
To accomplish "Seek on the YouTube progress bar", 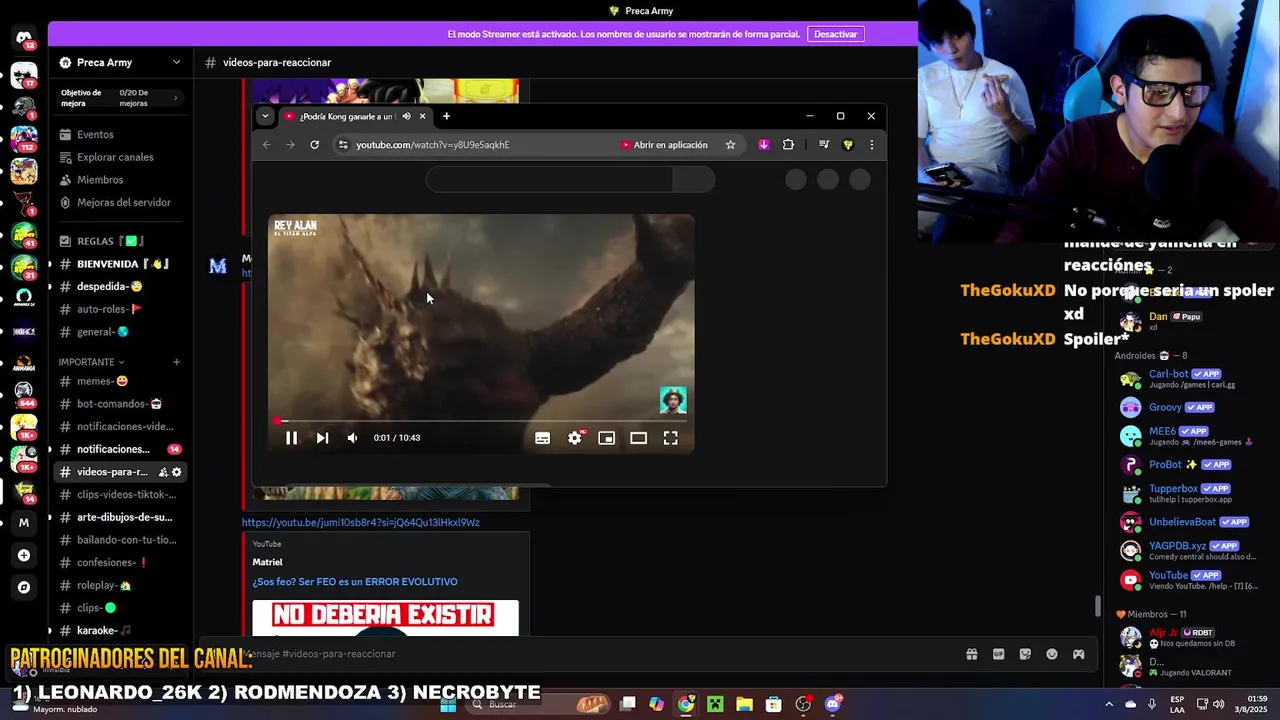I will tap(481, 421).
